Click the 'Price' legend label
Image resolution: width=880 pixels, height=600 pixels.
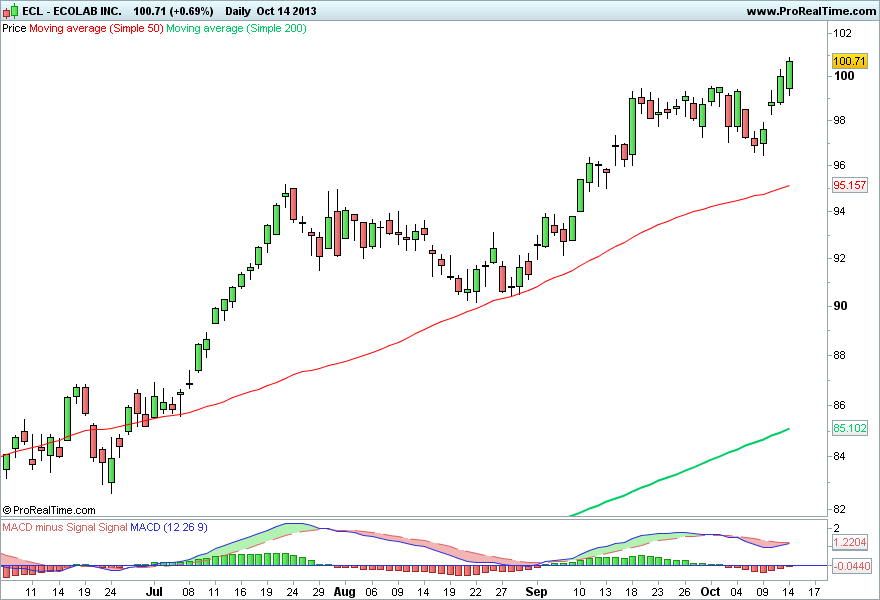coord(14,28)
